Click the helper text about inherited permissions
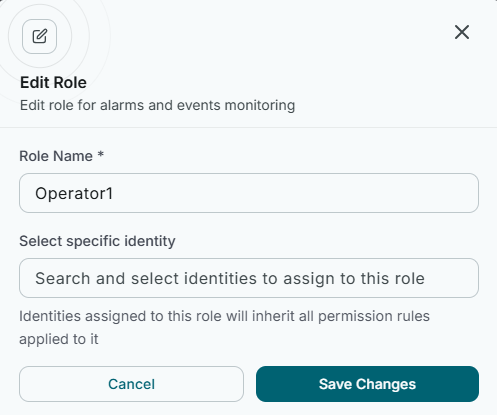 point(224,327)
